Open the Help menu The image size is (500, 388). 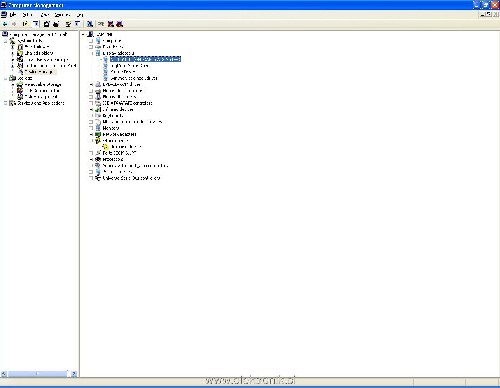[x=80, y=15]
